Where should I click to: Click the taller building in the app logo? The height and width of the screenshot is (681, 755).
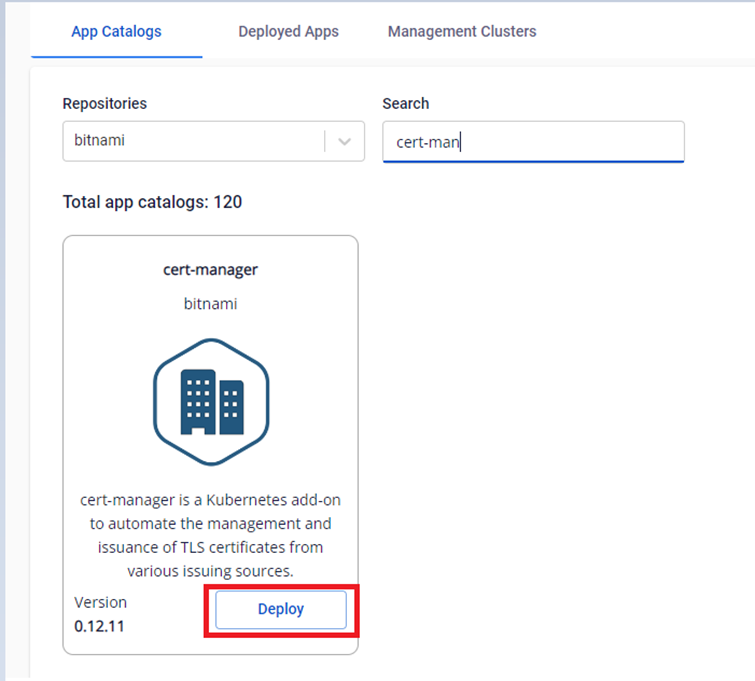coord(199,402)
